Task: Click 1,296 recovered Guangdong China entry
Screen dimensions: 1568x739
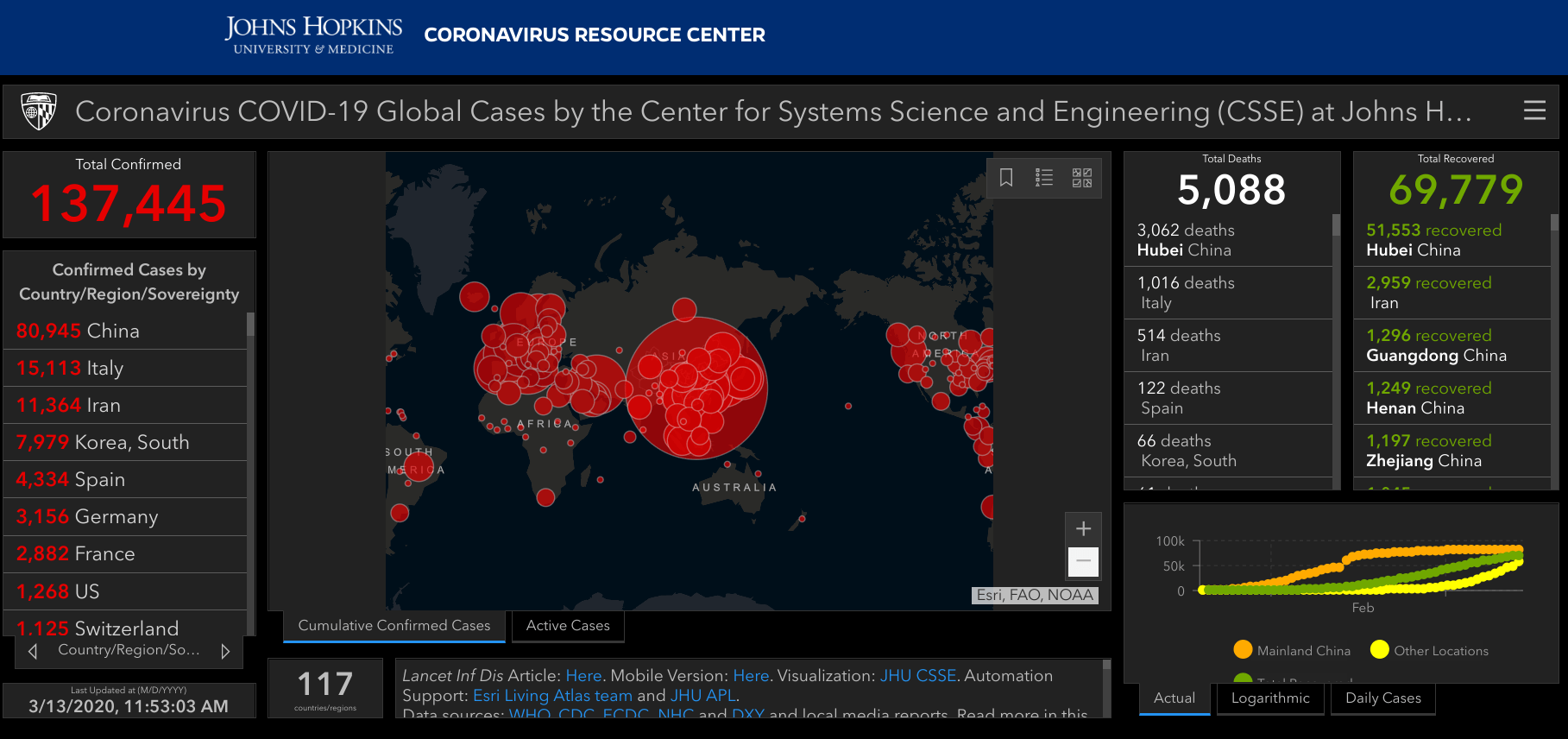Action: [x=1452, y=345]
